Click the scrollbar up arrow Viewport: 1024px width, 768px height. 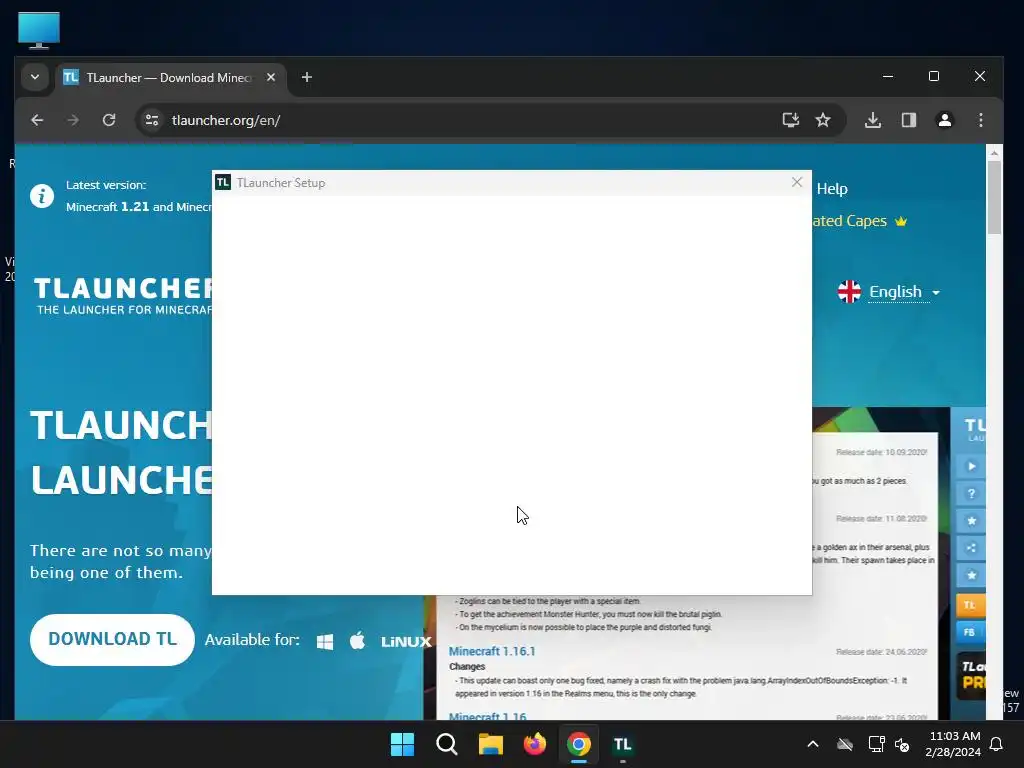[x=994, y=153]
